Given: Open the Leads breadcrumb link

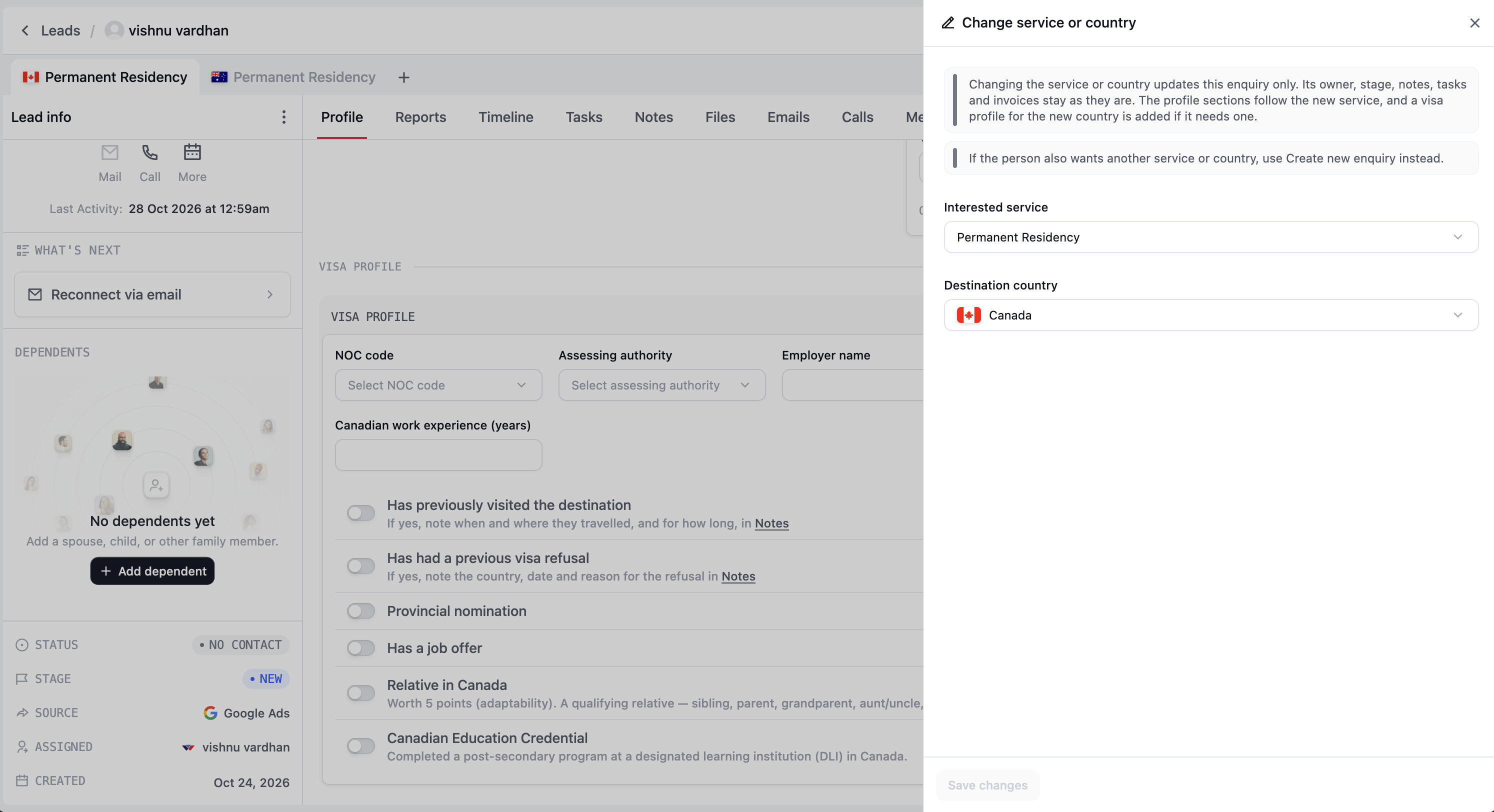Looking at the screenshot, I should coord(60,30).
